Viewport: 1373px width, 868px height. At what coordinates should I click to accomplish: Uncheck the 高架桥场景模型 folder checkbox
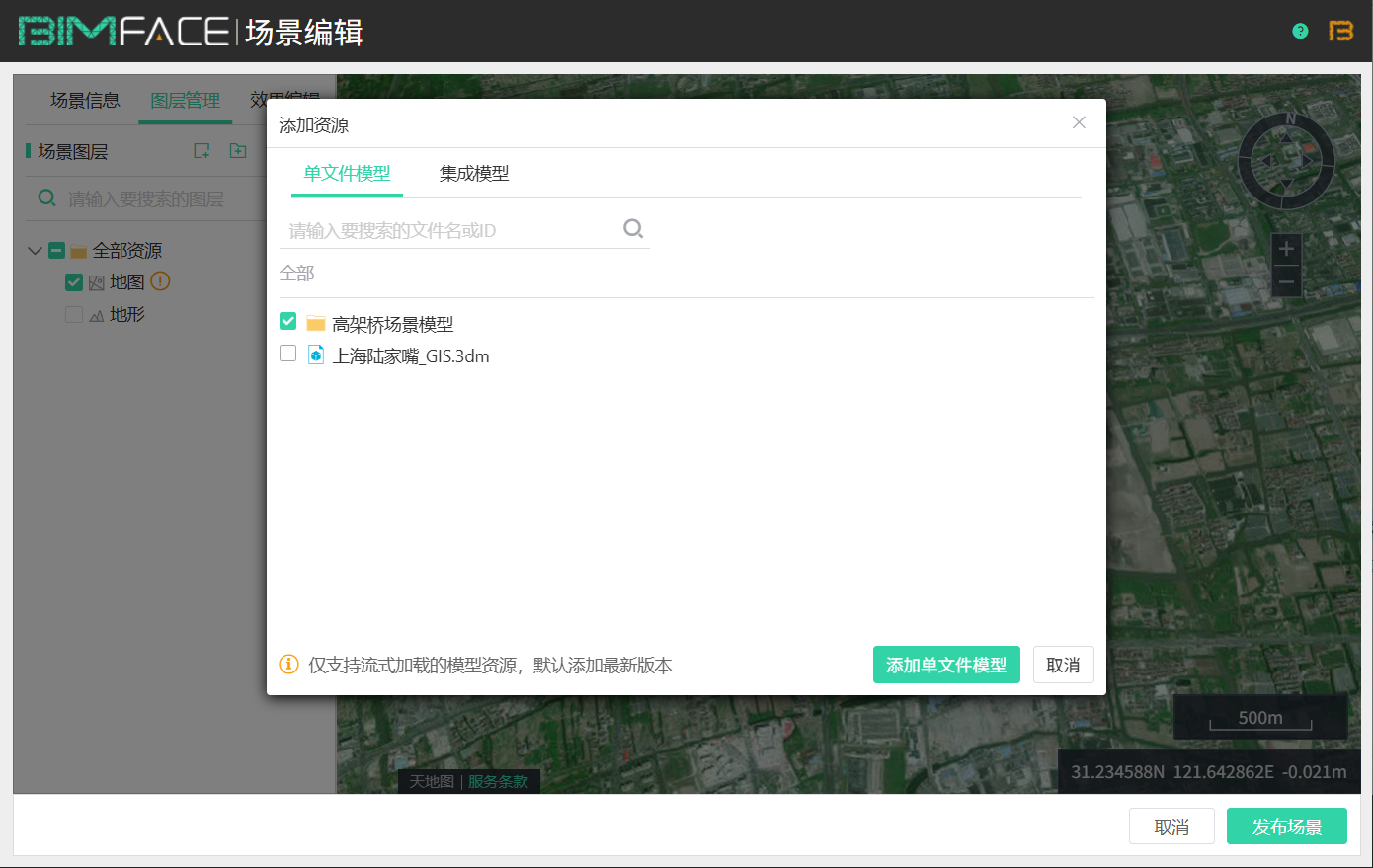click(287, 321)
